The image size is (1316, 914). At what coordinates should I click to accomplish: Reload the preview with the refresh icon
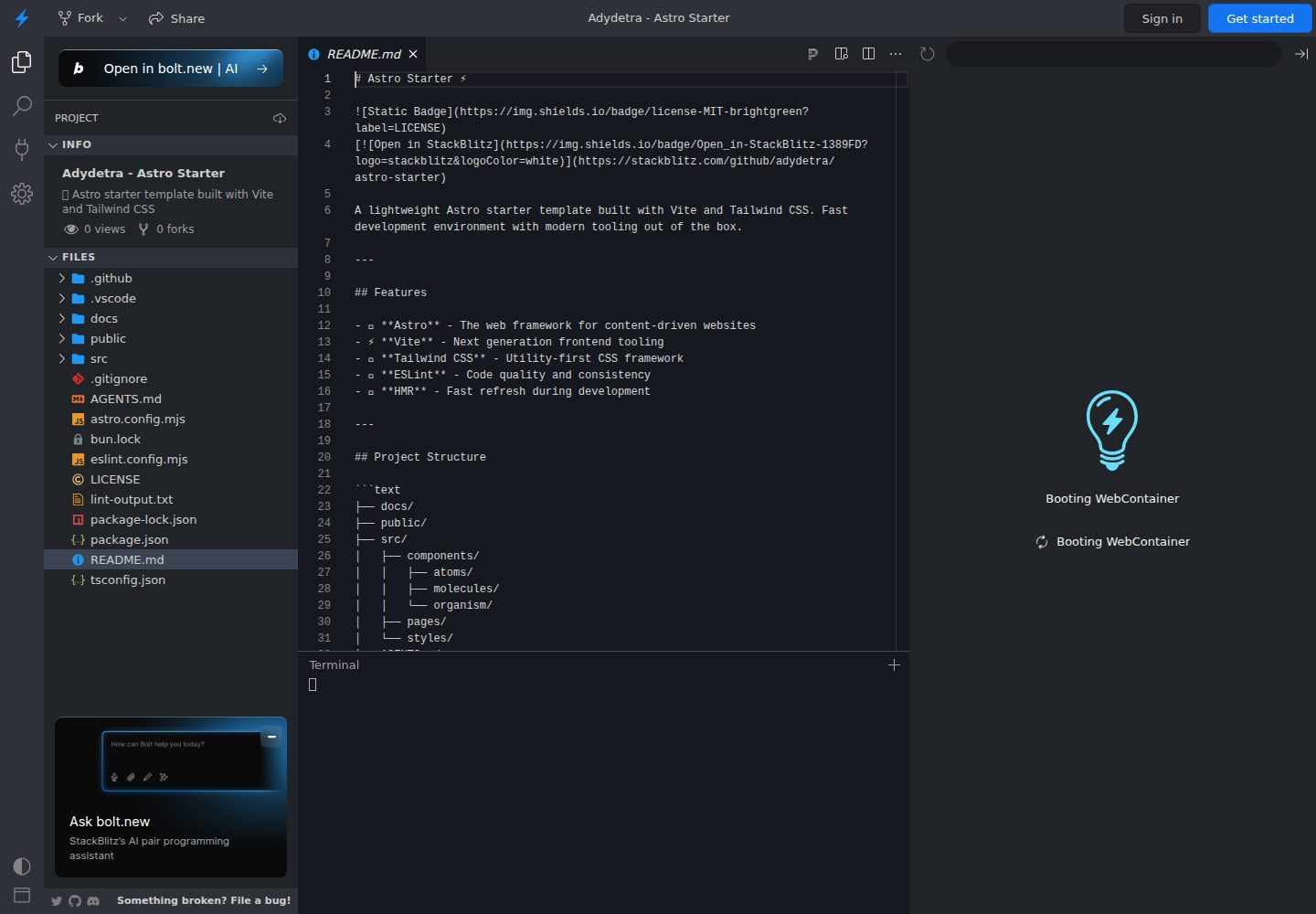(928, 54)
